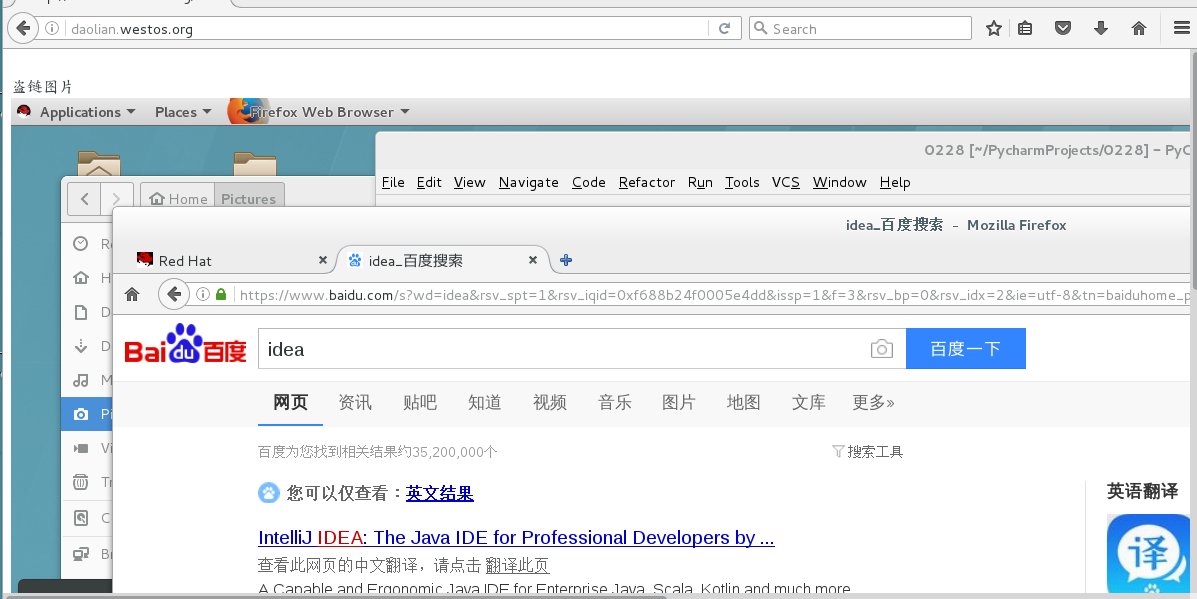The image size is (1197, 599).
Task: Select the 地图 tab
Action: click(744, 402)
